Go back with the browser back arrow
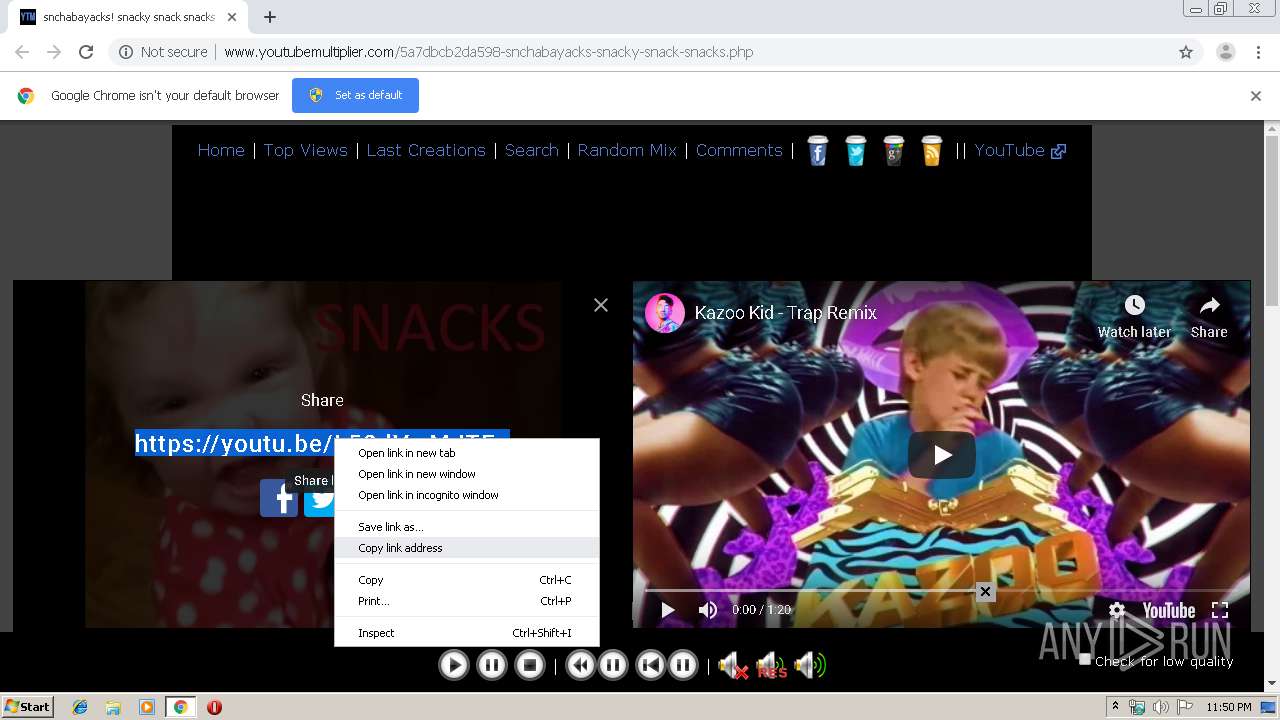The height and width of the screenshot is (720, 1280). [22, 52]
